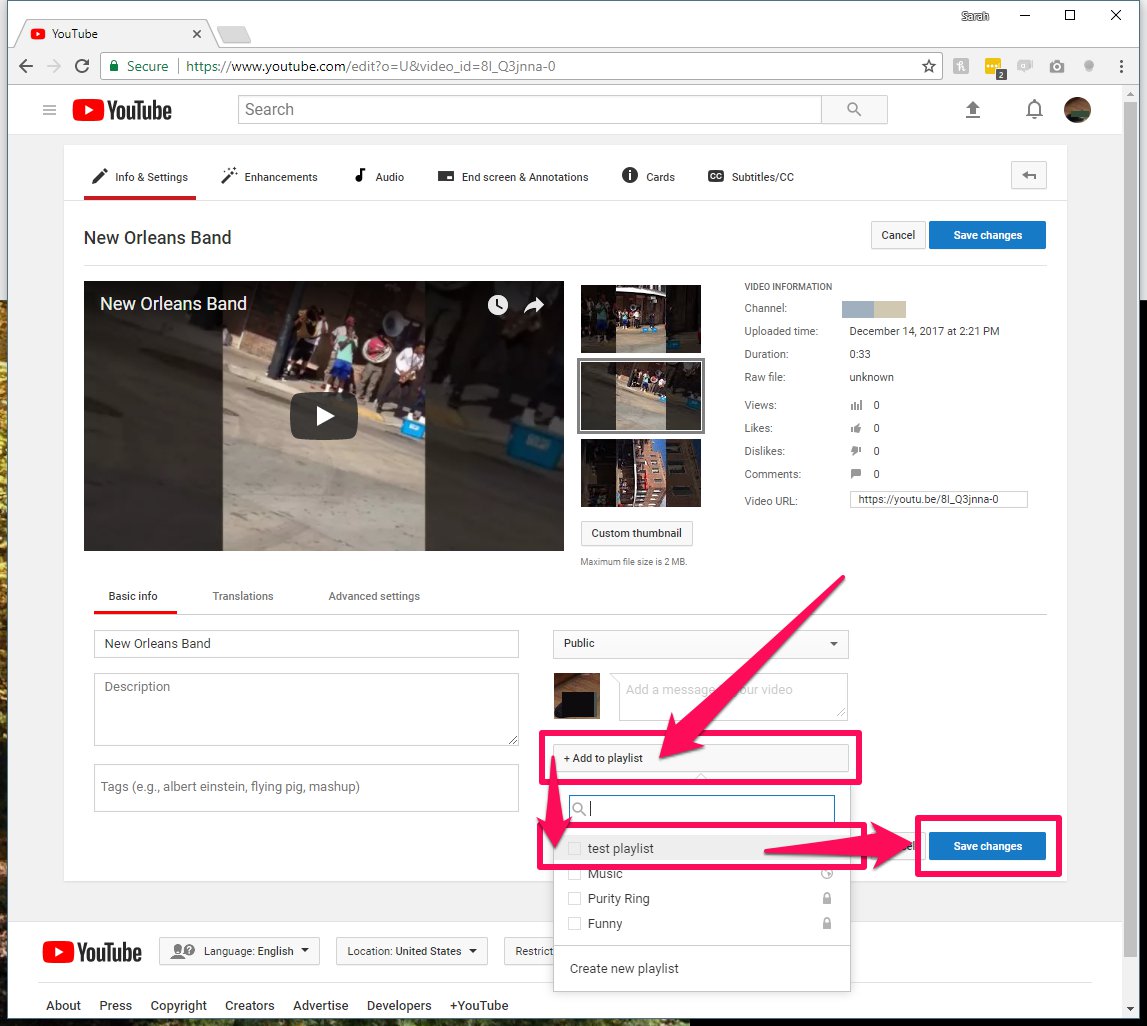Open the YouTube hamburger guide menu

pyautogui.click(x=49, y=110)
